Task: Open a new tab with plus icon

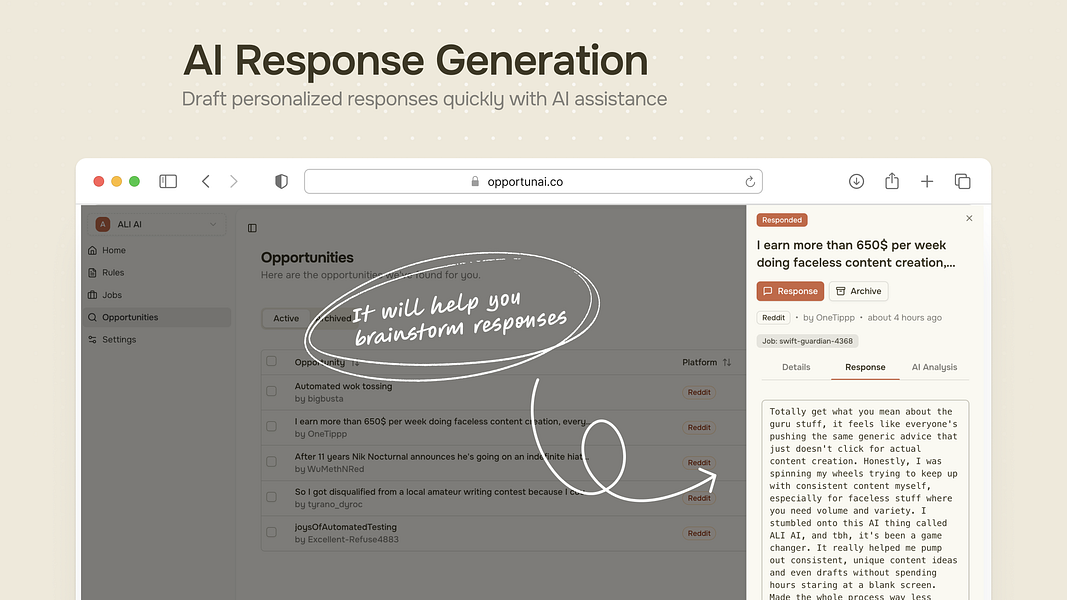Action: pyautogui.click(x=927, y=181)
